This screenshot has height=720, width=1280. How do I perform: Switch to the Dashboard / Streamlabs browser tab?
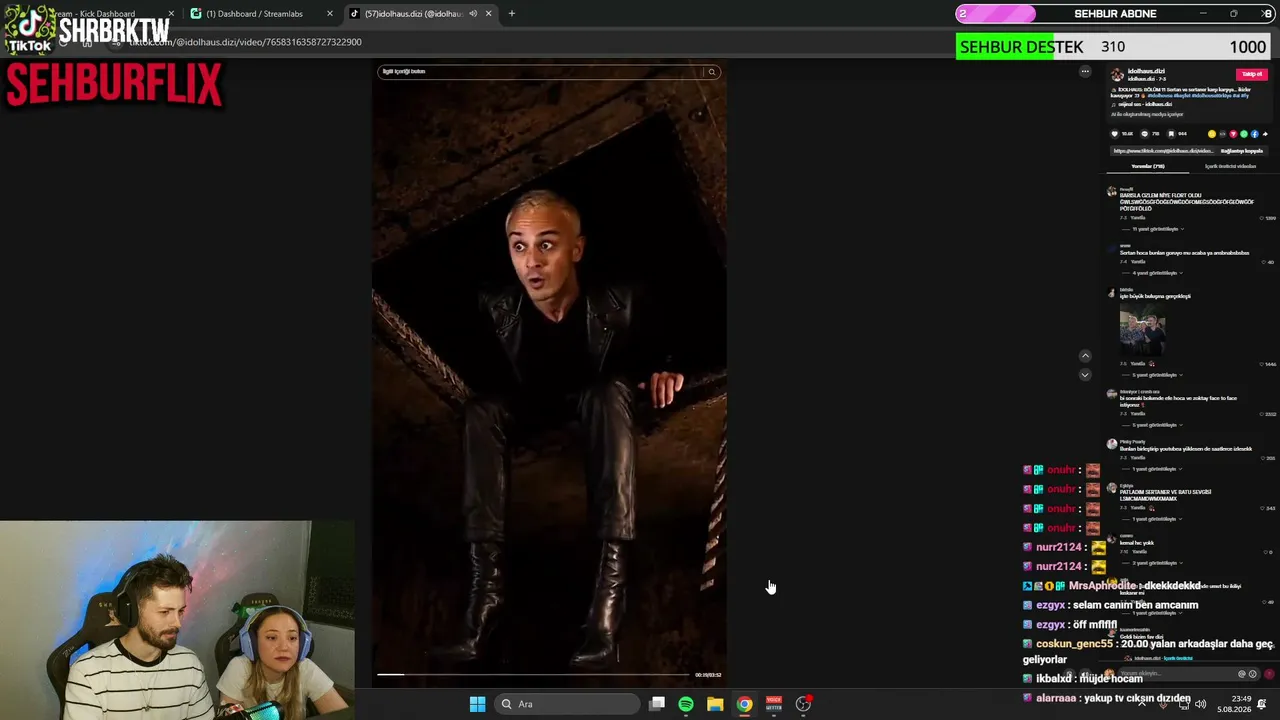[x=254, y=14]
